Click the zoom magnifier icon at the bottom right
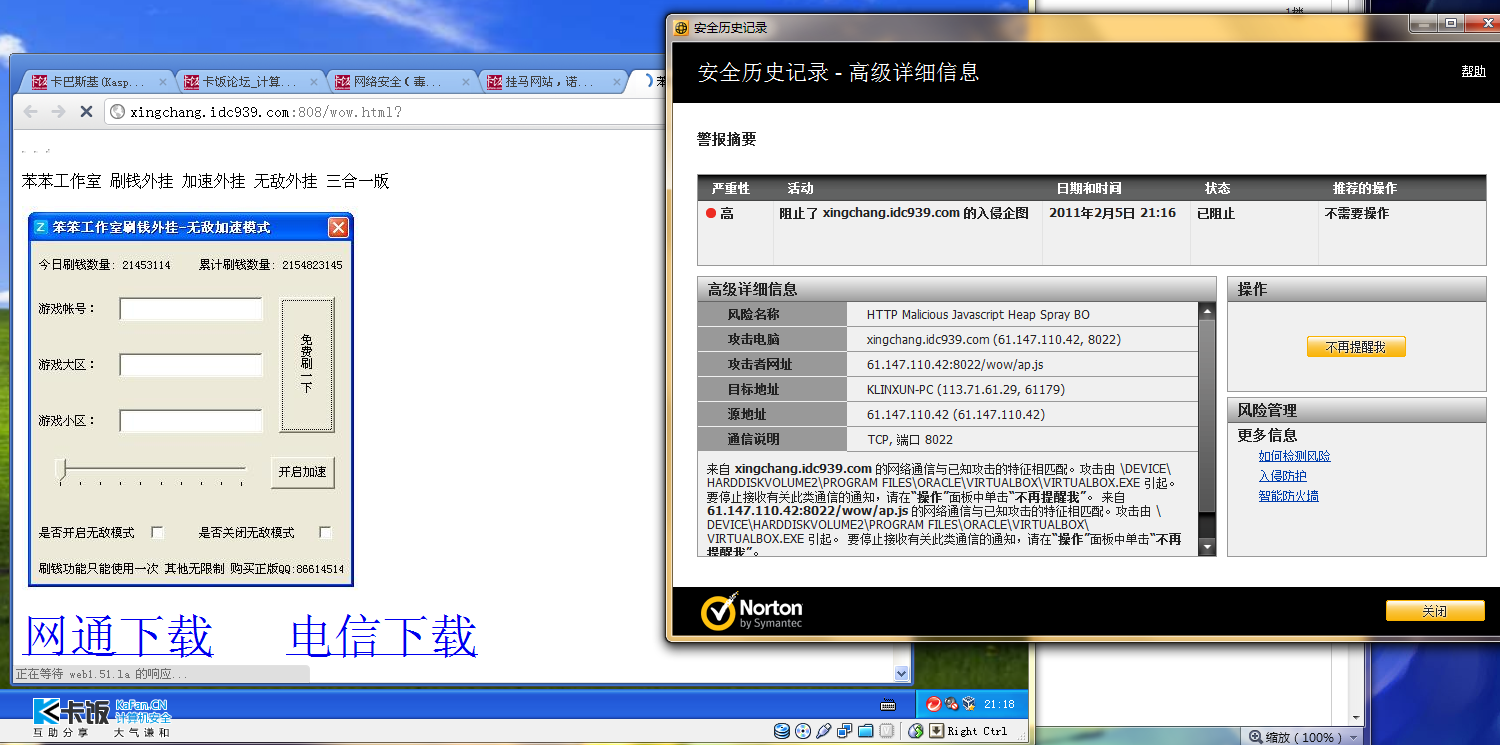 point(1255,737)
